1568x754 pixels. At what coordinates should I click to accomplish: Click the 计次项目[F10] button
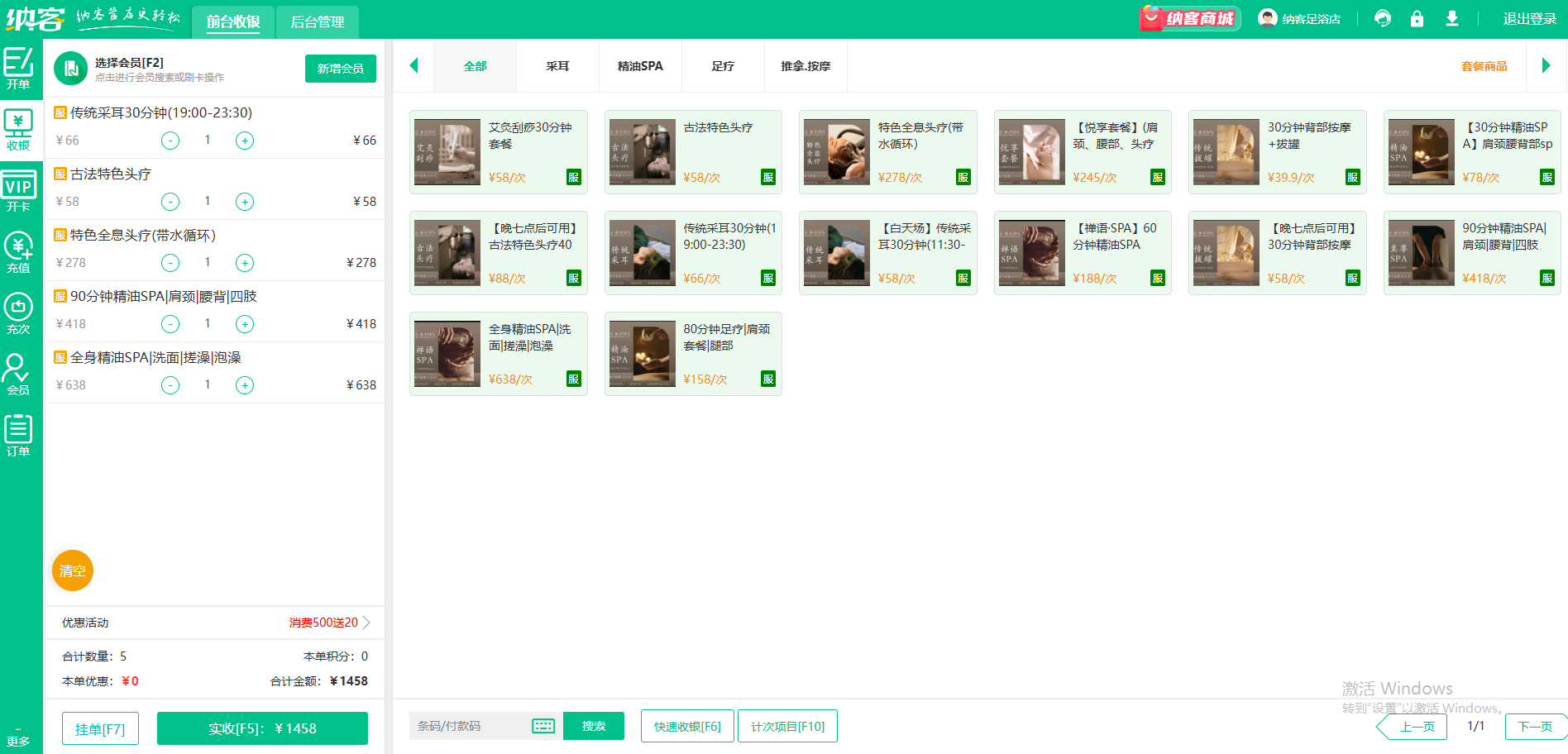[x=787, y=726]
